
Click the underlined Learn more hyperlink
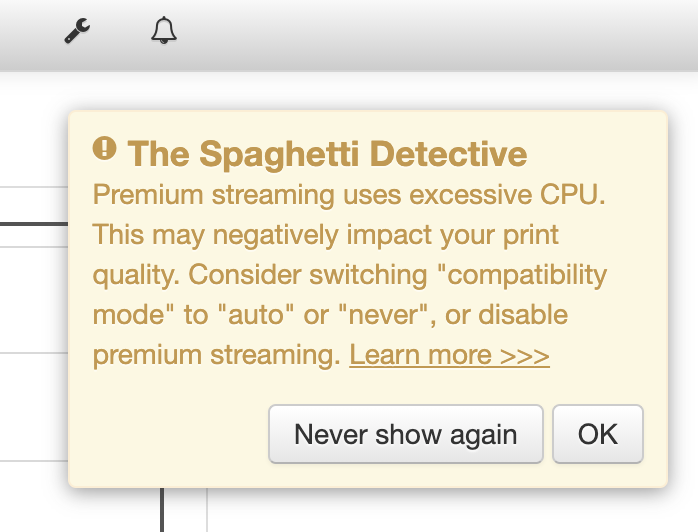click(x=449, y=355)
